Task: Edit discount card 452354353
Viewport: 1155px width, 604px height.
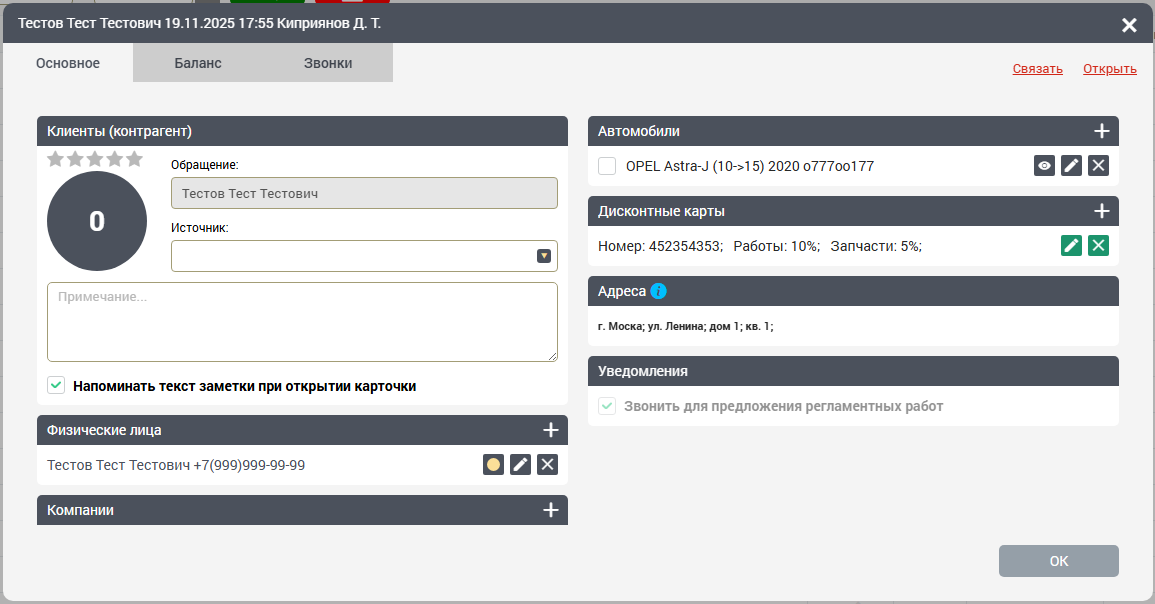Action: tap(1071, 245)
